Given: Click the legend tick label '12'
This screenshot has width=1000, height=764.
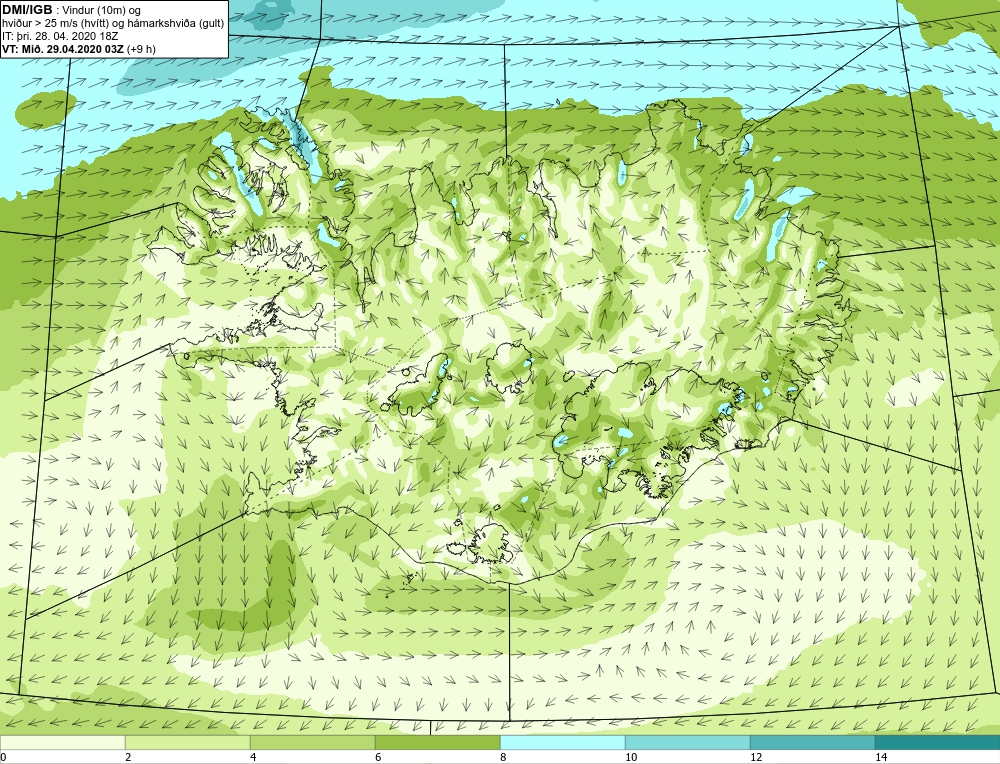Looking at the screenshot, I should coord(756,757).
